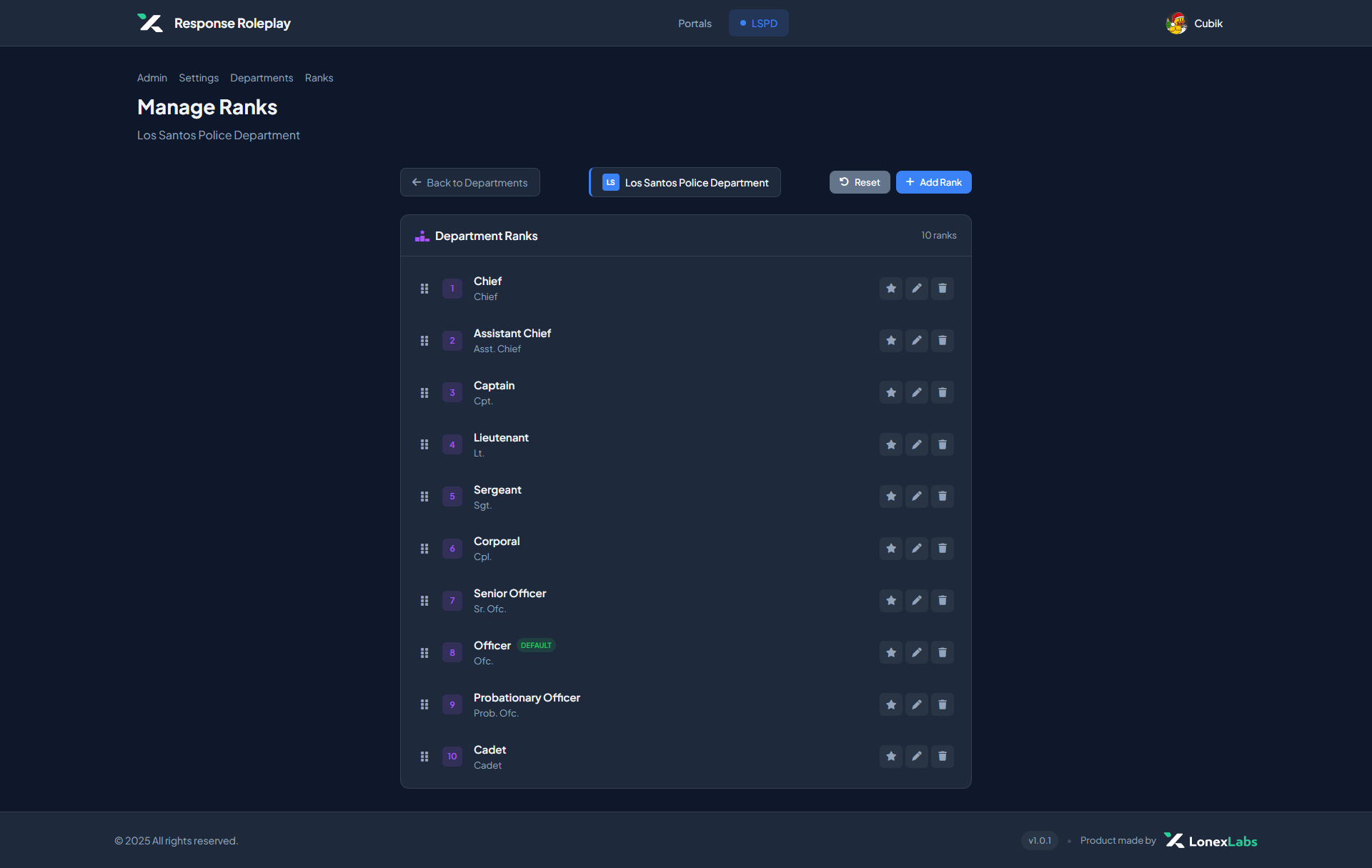This screenshot has height=868, width=1372.
Task: Edit the Senior Officer rank
Action: point(917,601)
